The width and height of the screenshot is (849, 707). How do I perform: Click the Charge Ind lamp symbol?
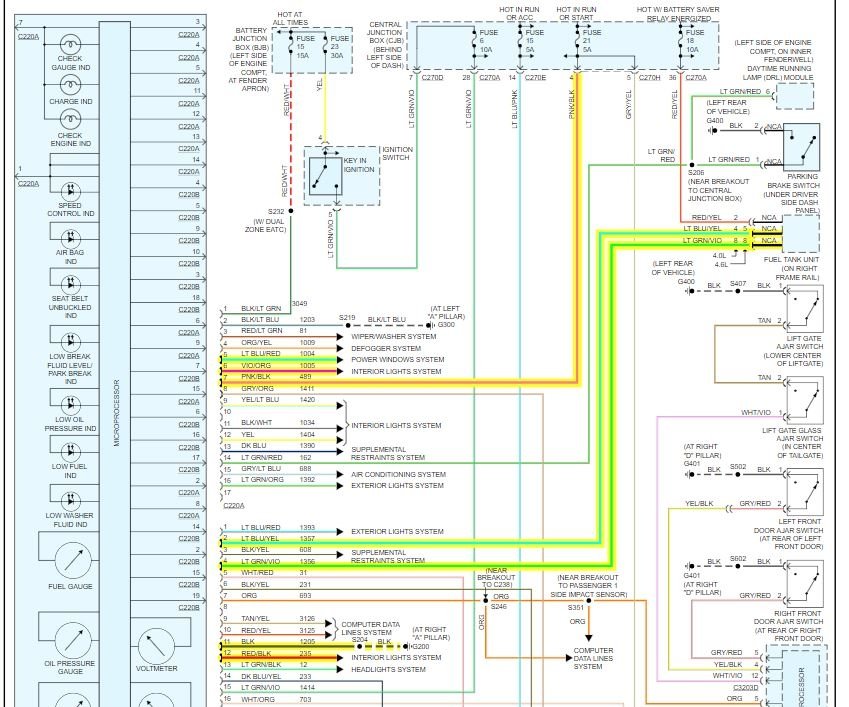(x=70, y=84)
